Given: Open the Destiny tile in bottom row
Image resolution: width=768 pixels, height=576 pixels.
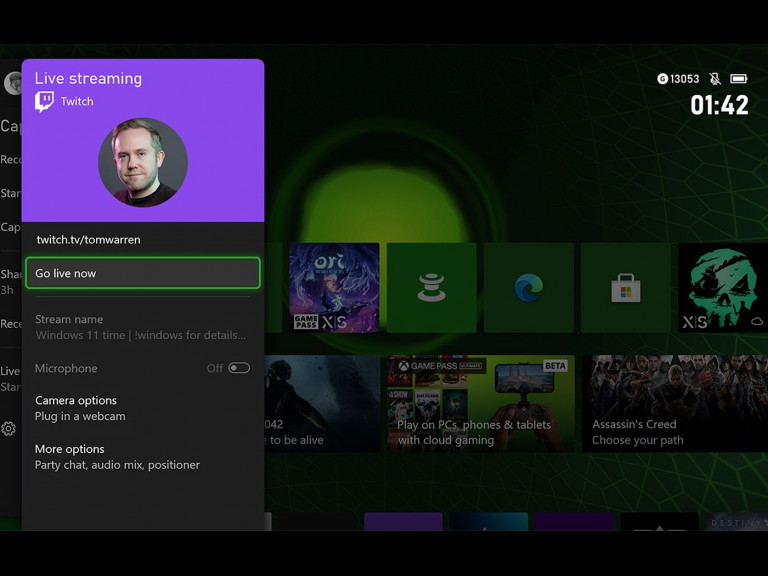Looking at the screenshot, I should [737, 522].
